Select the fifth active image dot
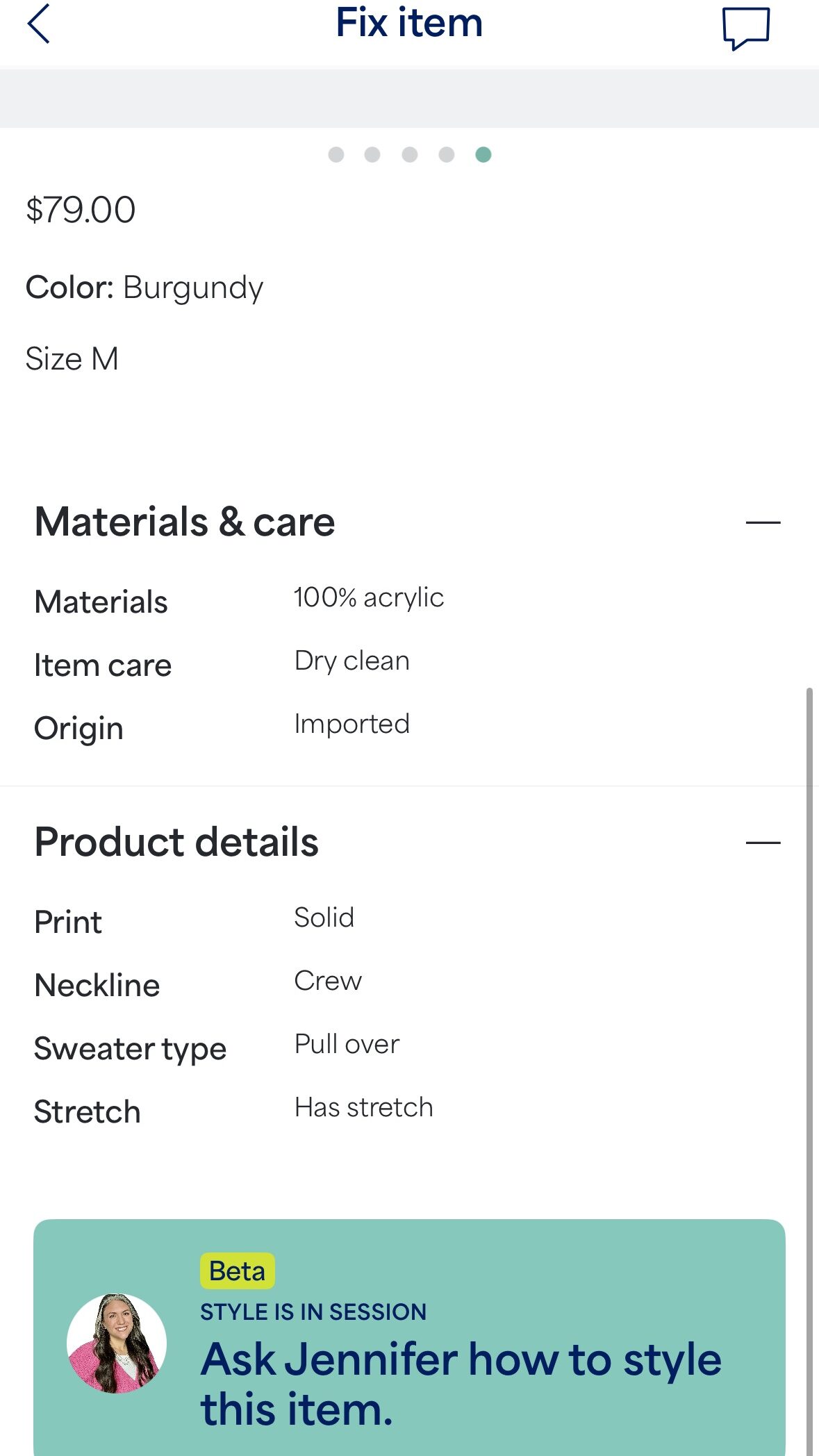Screen dimensions: 819x1456 (x=483, y=154)
